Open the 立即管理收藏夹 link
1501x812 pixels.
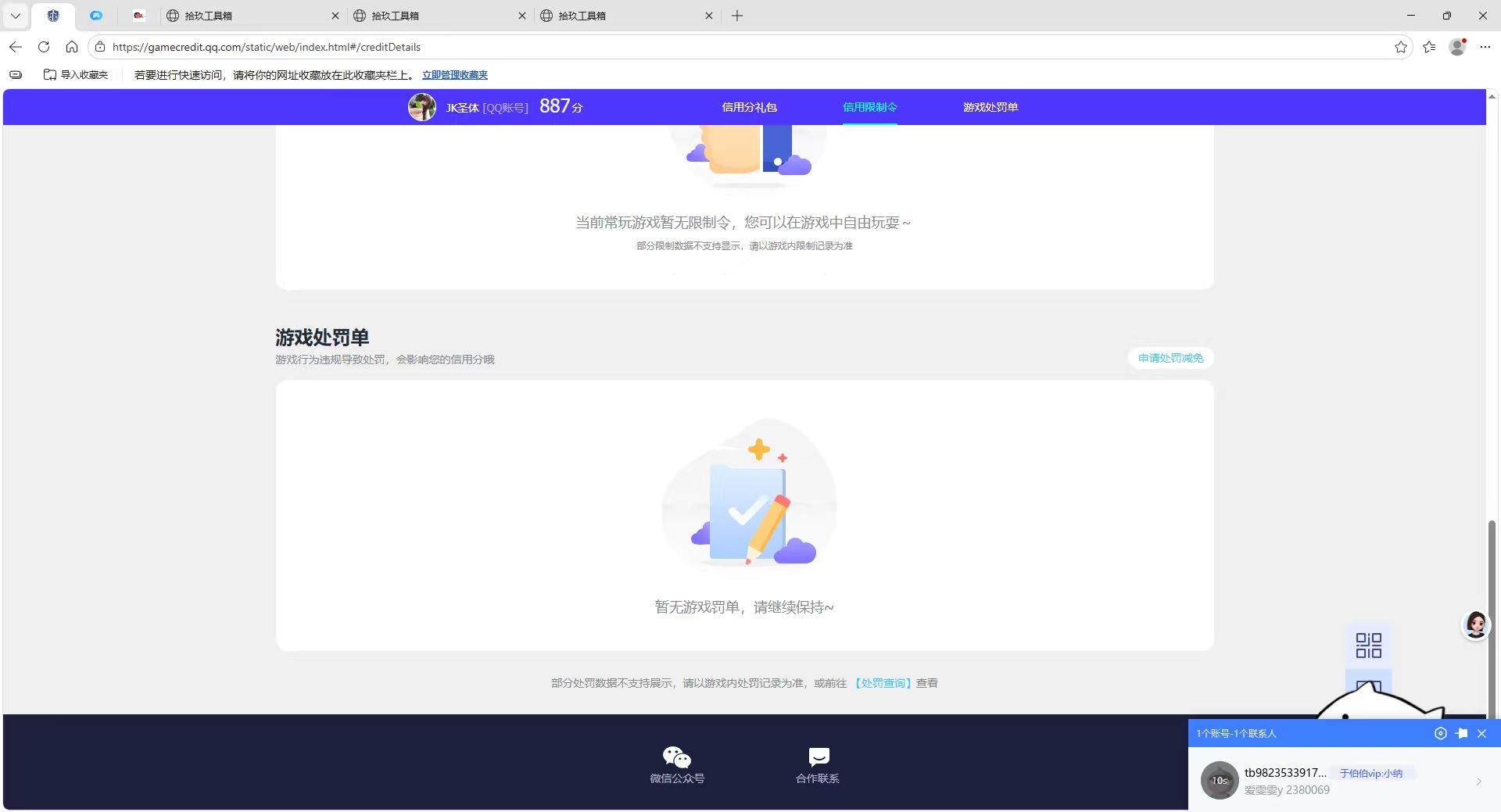pos(453,75)
